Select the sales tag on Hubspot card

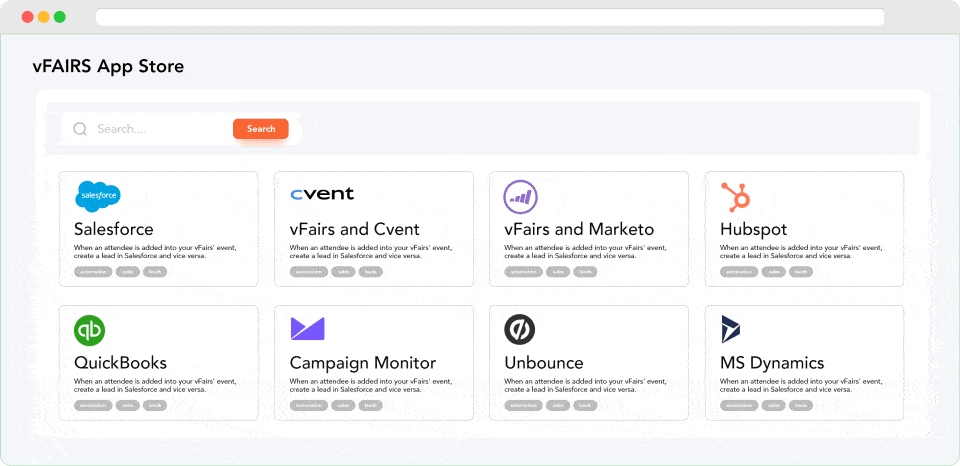click(x=774, y=272)
